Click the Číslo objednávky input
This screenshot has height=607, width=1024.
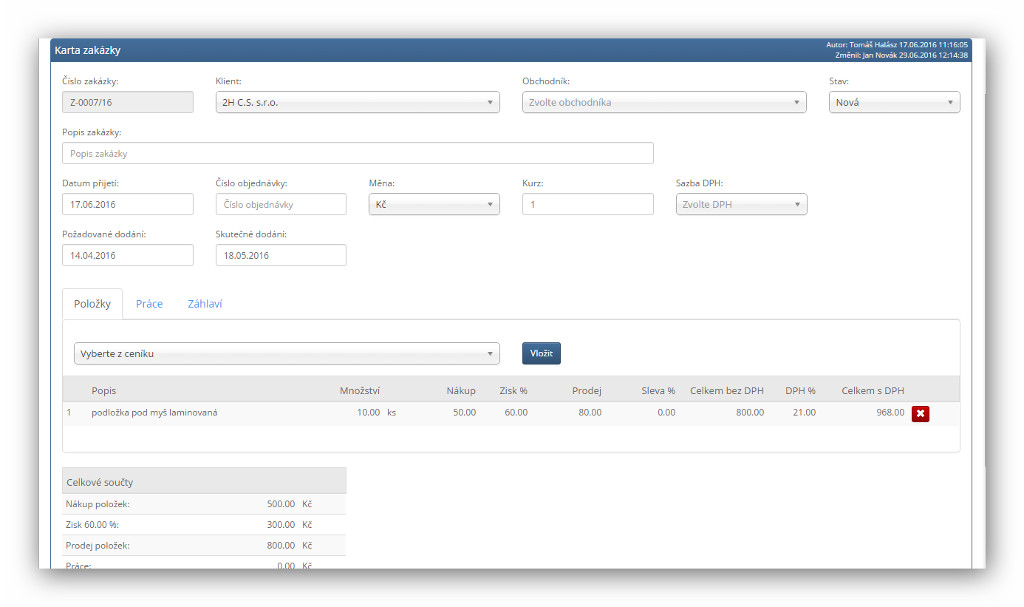pyautogui.click(x=281, y=204)
